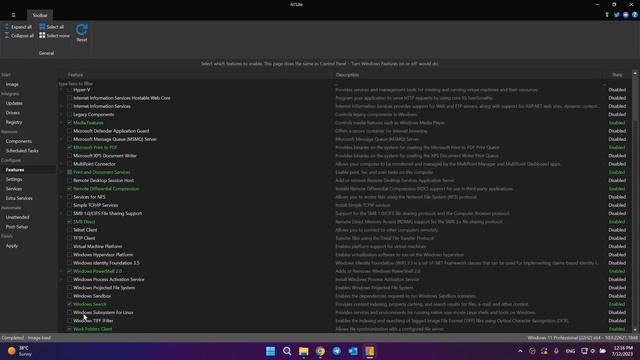Click the Select none button label
The height and width of the screenshot is (360, 640).
58,36
